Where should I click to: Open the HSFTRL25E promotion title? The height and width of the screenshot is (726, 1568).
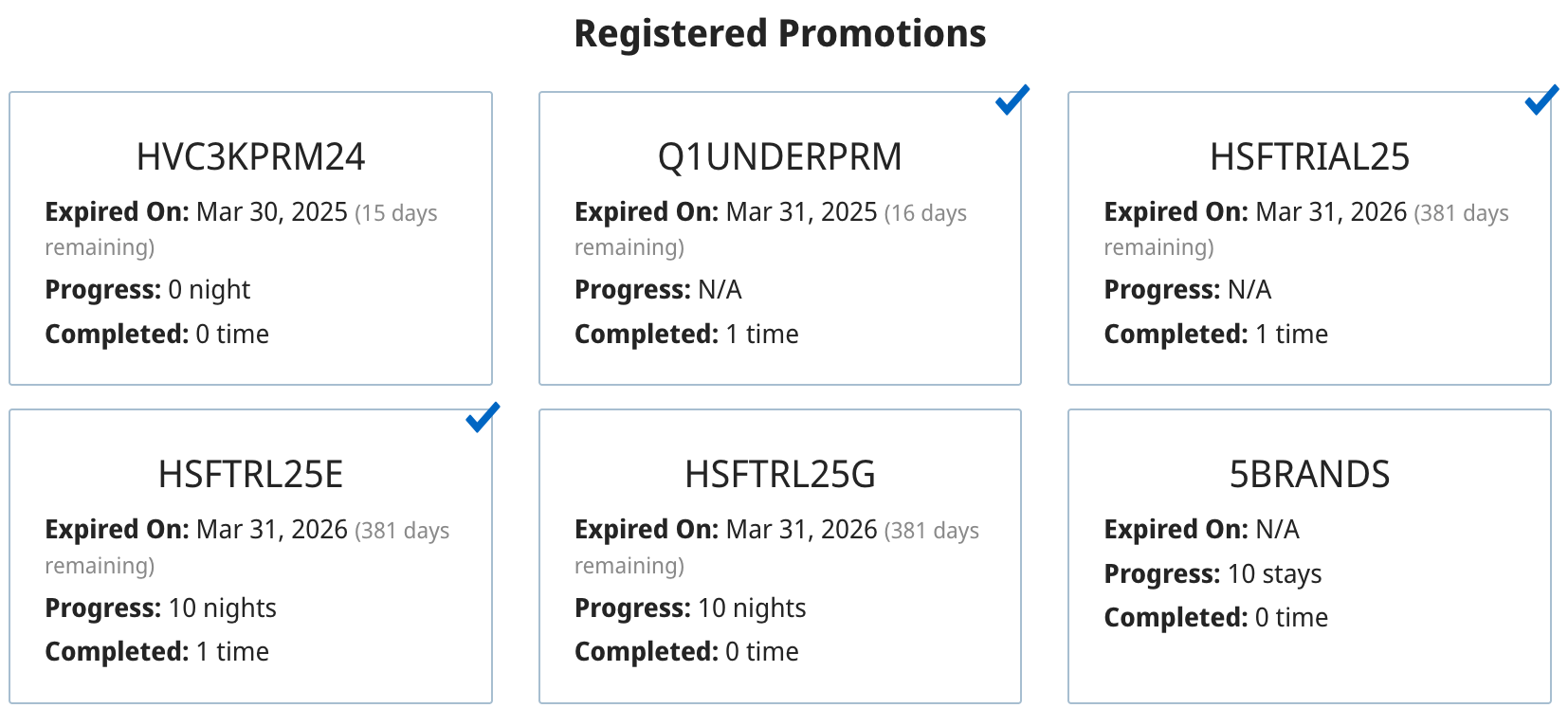250,475
